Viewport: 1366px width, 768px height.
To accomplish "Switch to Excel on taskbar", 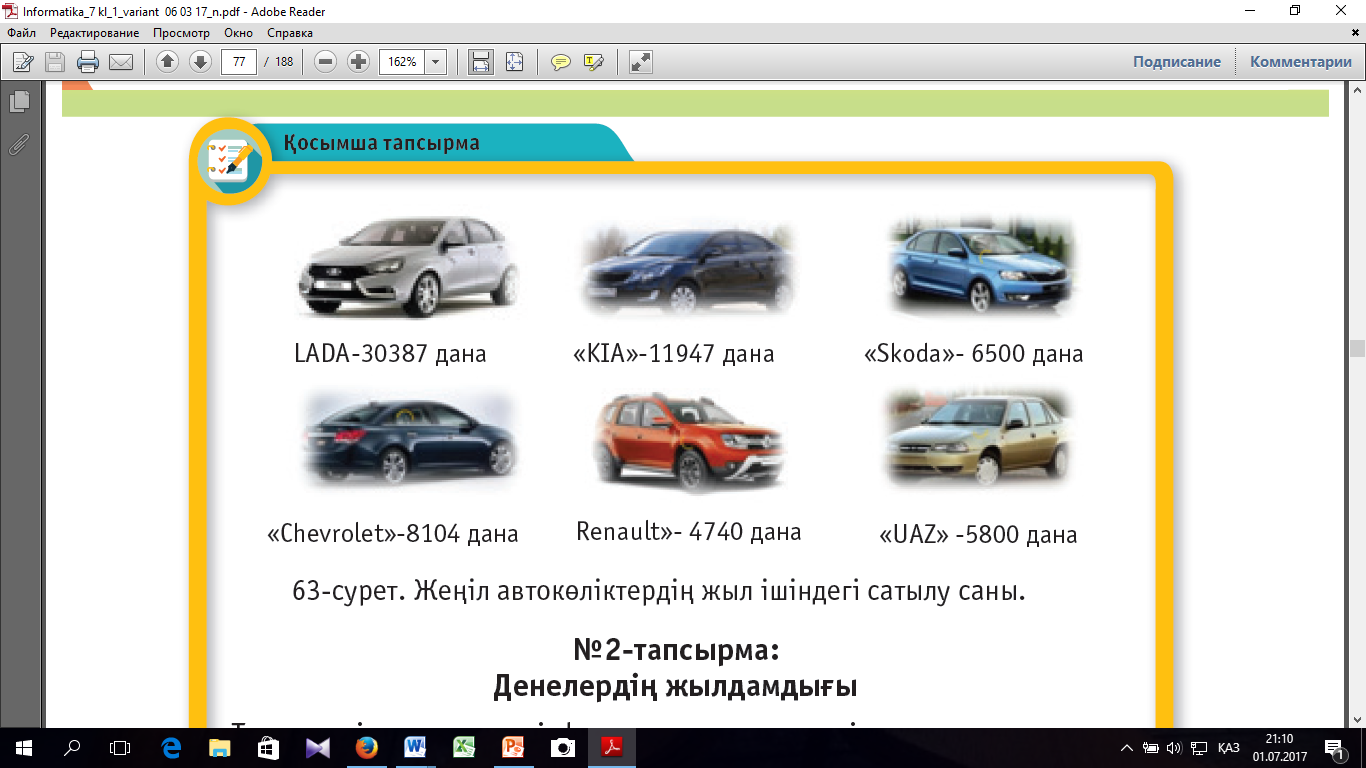I will (464, 747).
